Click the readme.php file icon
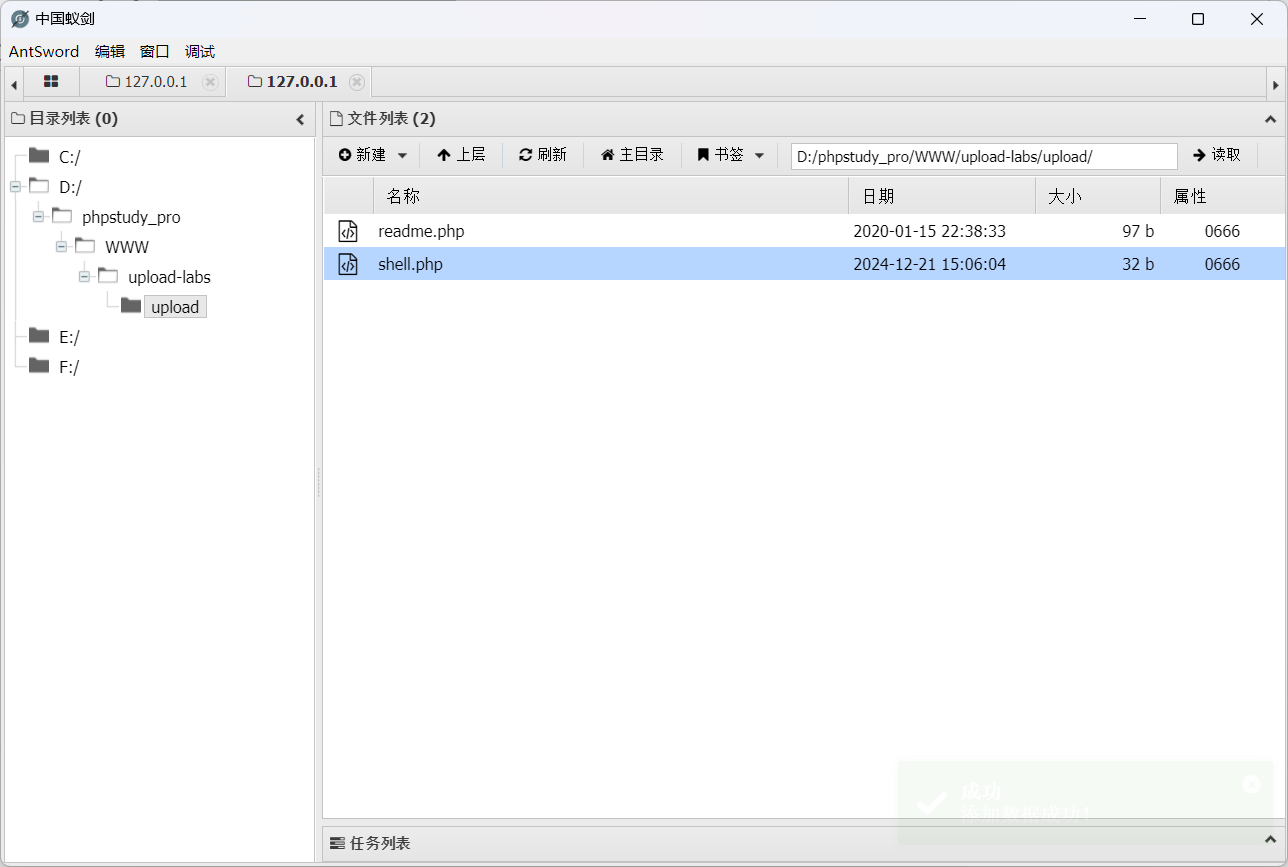The height and width of the screenshot is (867, 1288). 348,231
